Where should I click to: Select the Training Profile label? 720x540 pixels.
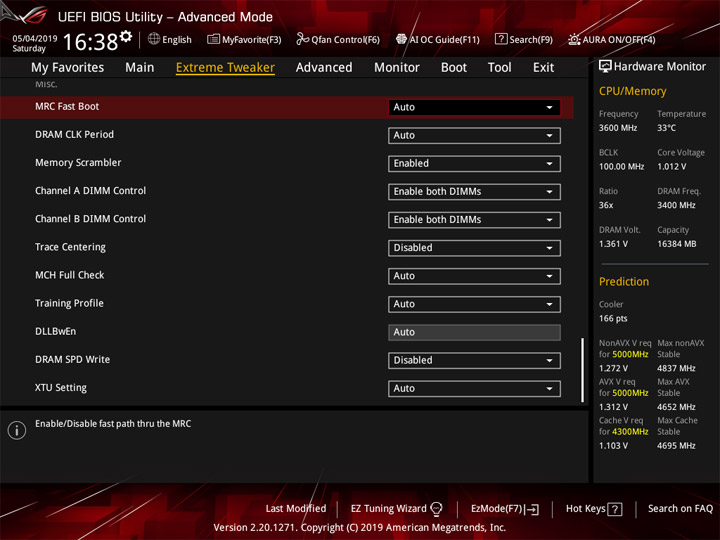[x=69, y=304]
